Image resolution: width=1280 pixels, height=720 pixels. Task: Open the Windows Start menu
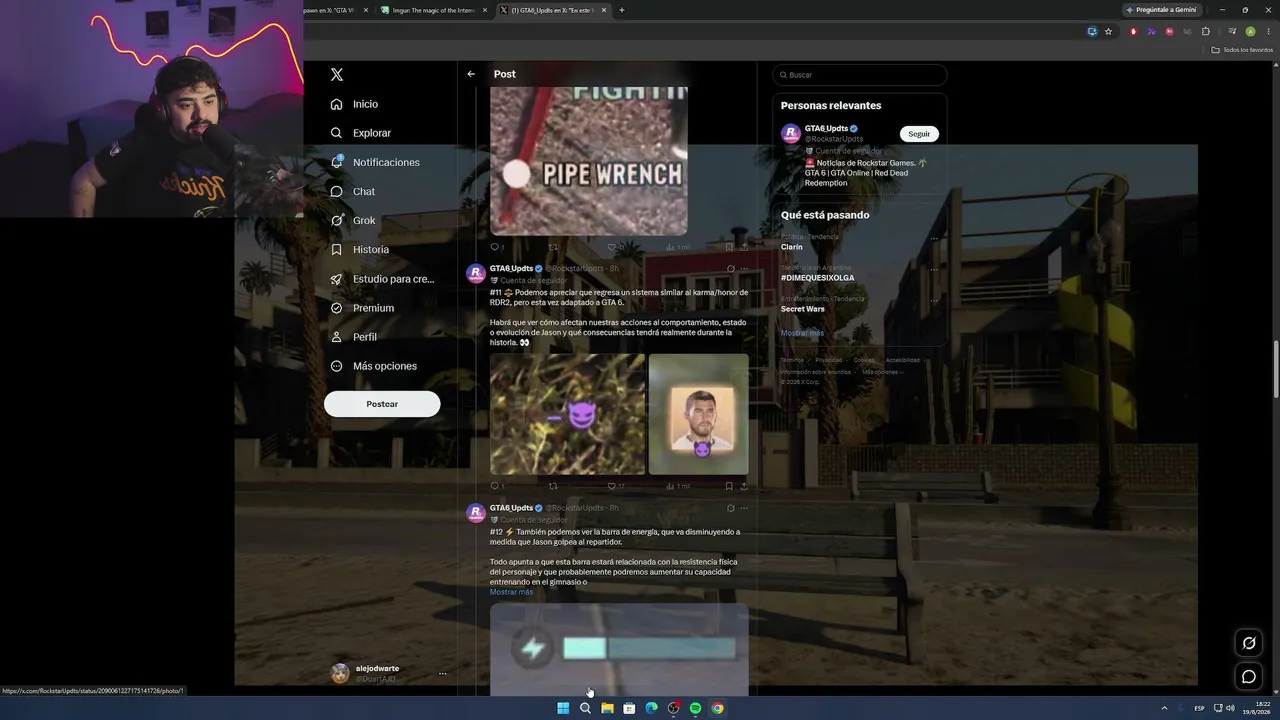[x=563, y=708]
